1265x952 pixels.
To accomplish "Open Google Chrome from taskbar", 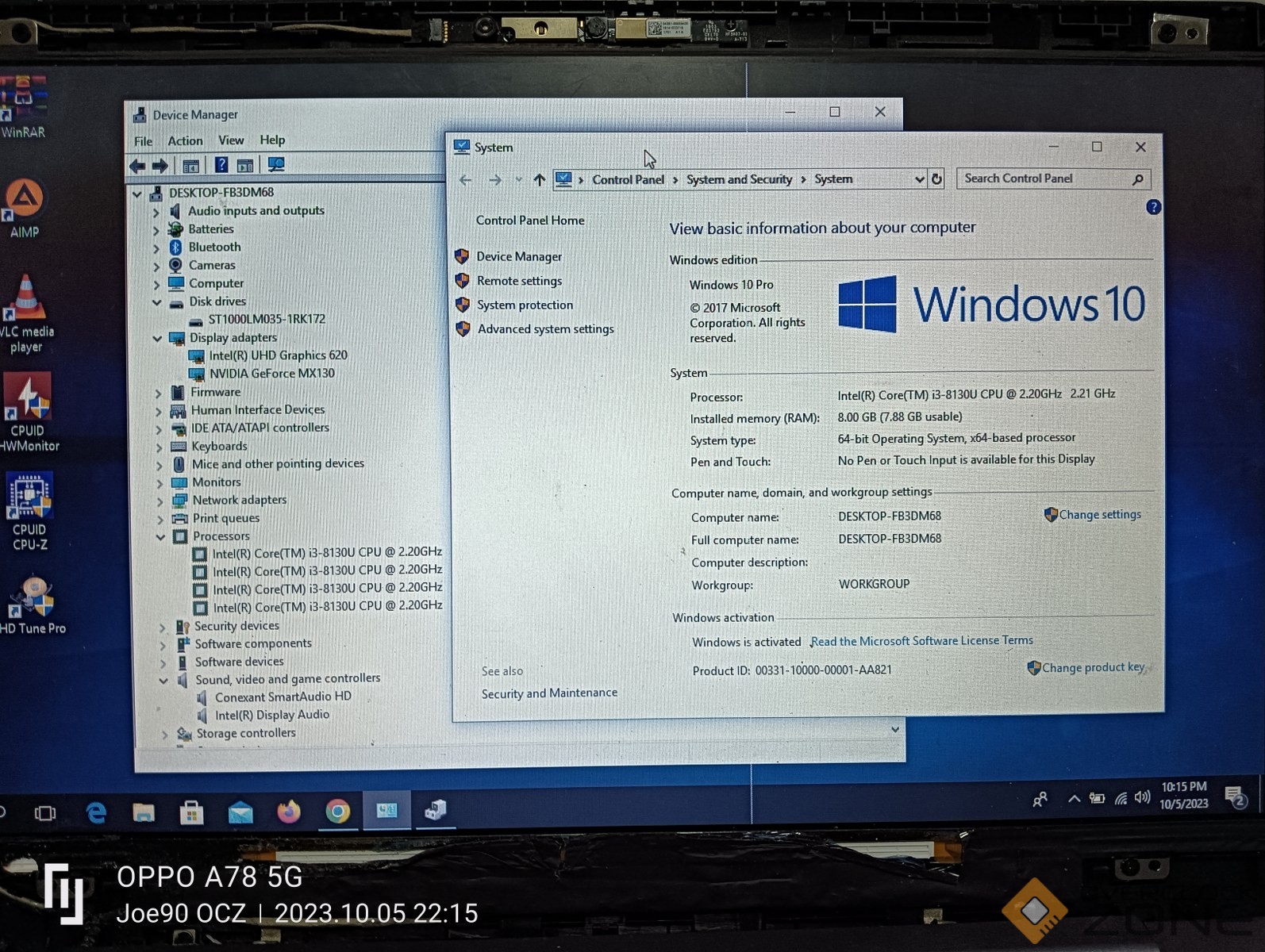I will pos(338,812).
